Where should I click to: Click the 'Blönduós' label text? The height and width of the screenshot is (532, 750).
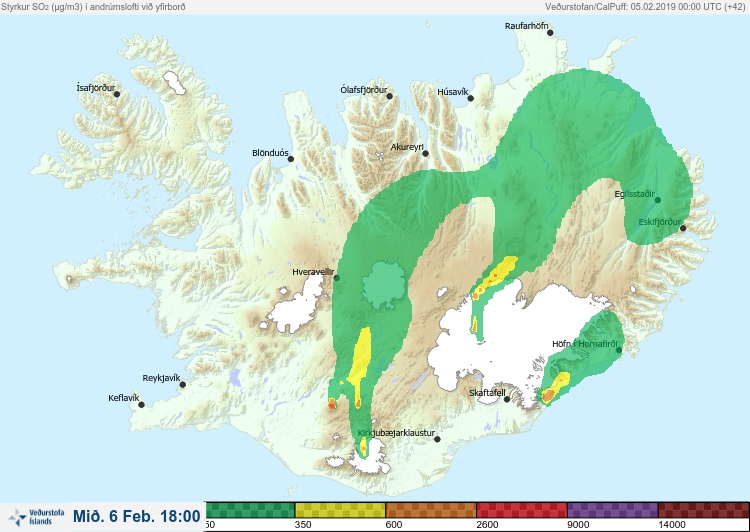[x=270, y=153]
